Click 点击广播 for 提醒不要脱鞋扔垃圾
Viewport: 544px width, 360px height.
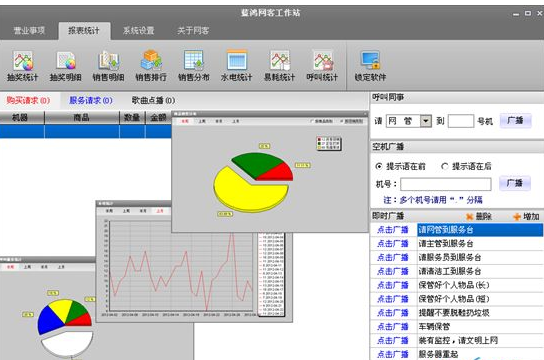[x=393, y=313]
